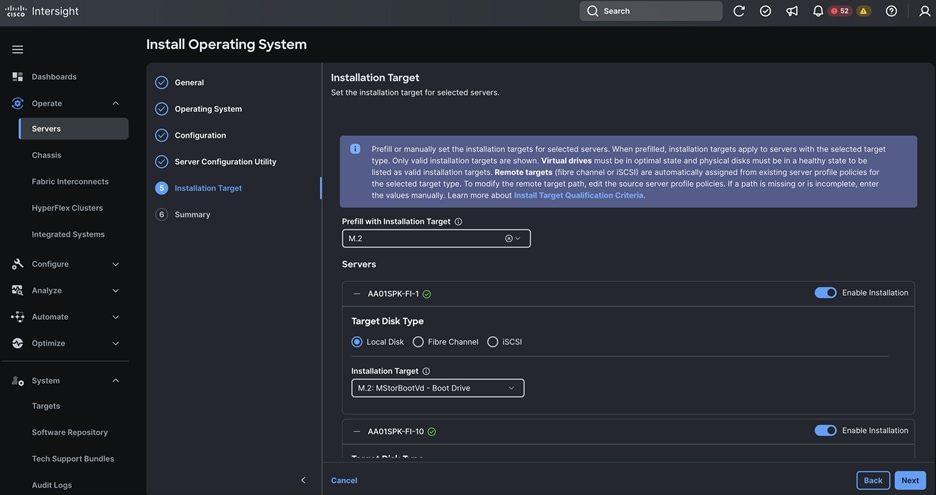Collapse the Operate menu chevron
936x495 pixels.
pyautogui.click(x=116, y=103)
